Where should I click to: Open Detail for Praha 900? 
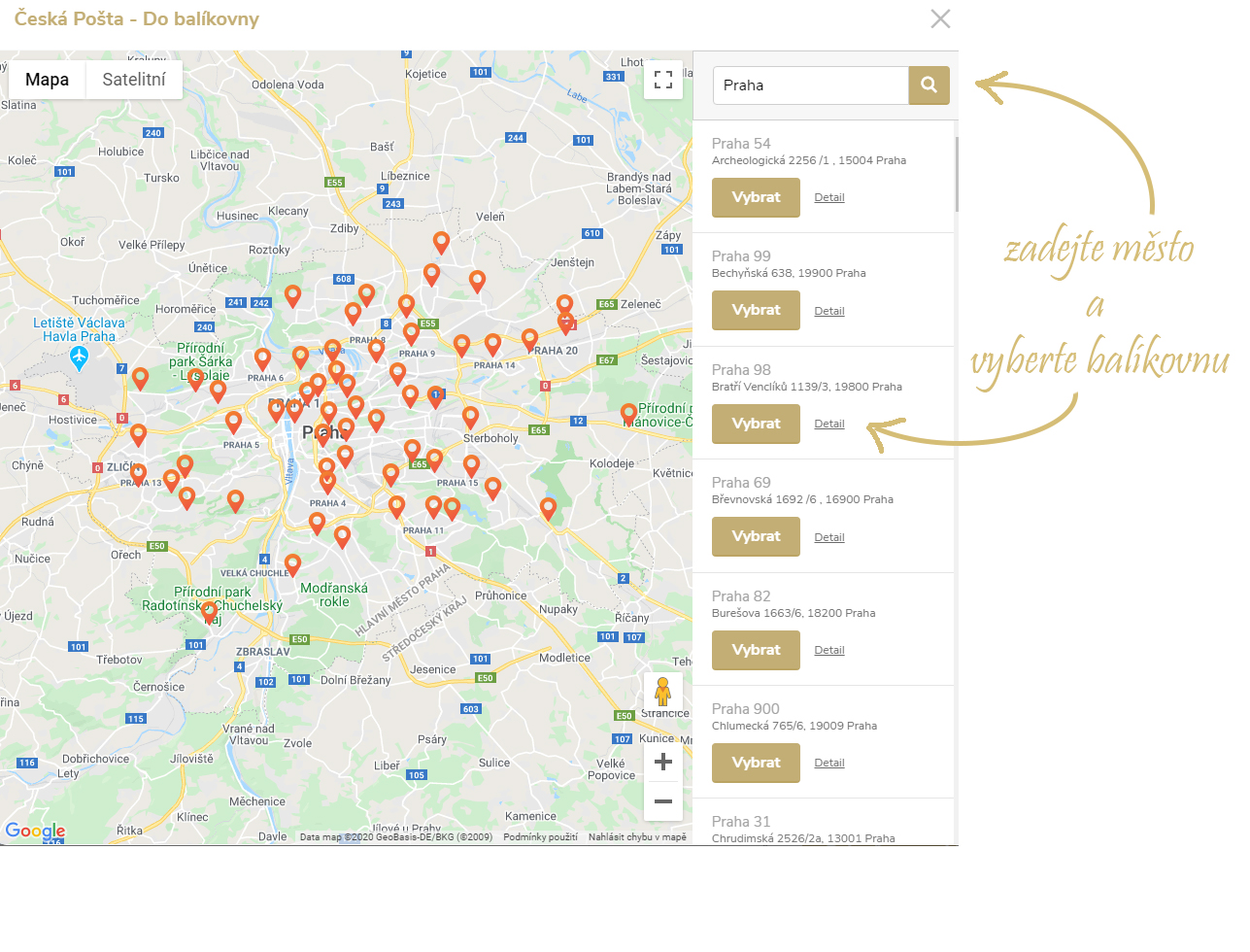tap(828, 763)
